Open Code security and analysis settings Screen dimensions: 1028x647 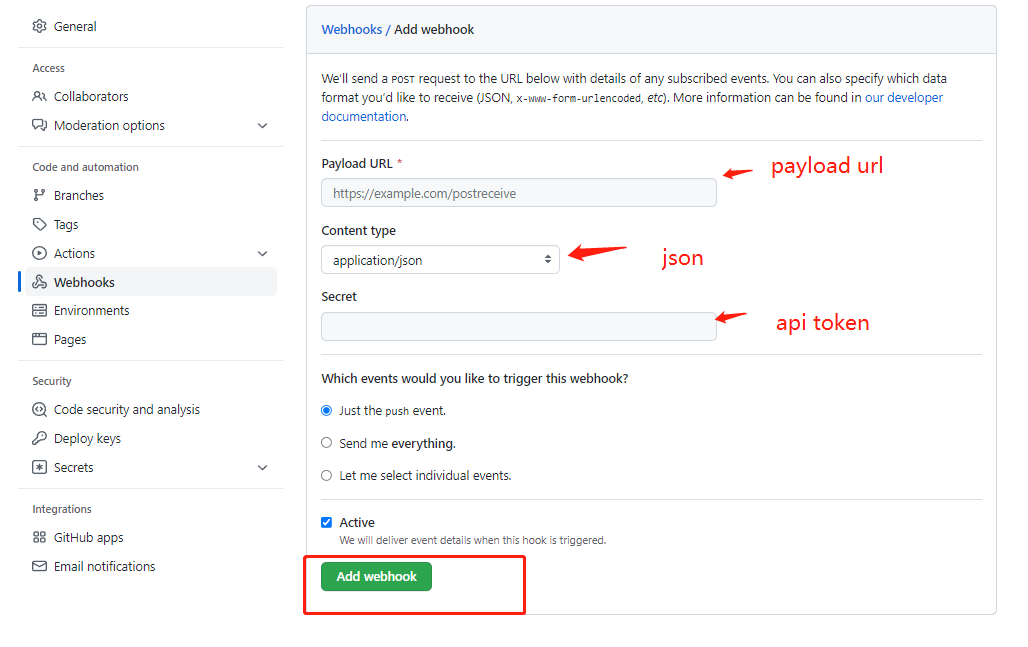point(126,410)
